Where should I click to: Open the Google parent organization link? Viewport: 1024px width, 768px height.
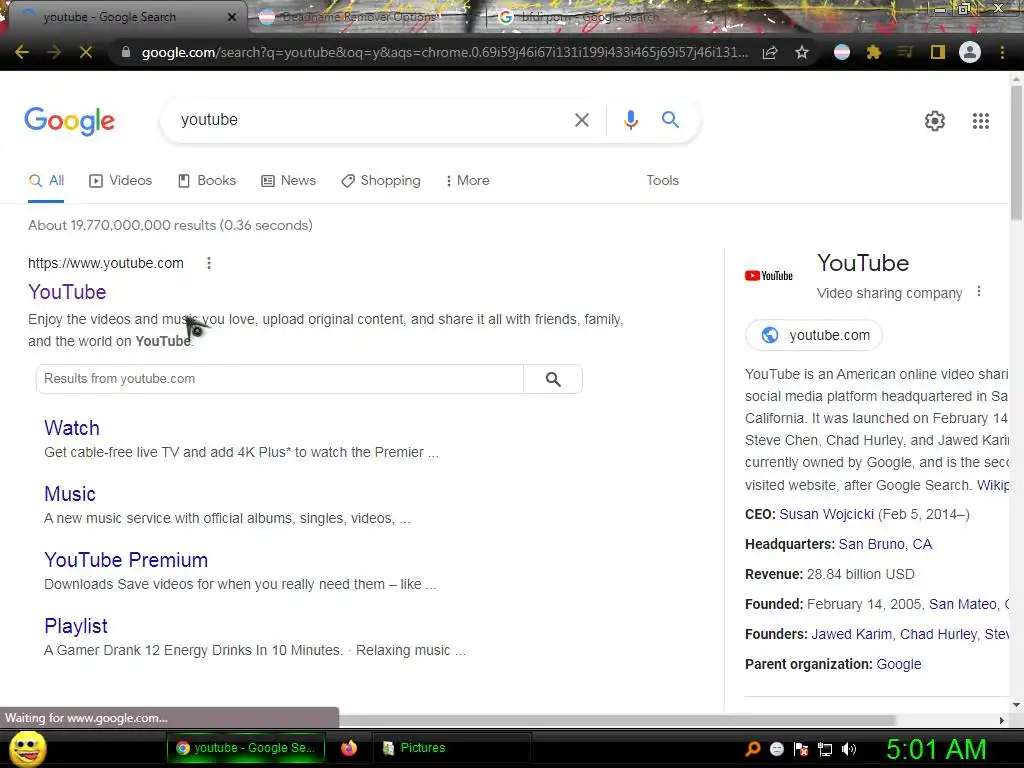[899, 665]
